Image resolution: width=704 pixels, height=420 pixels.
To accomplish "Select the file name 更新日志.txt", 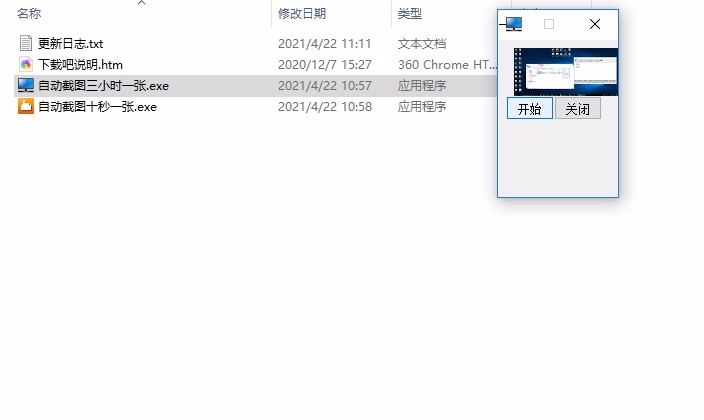I will click(70, 44).
